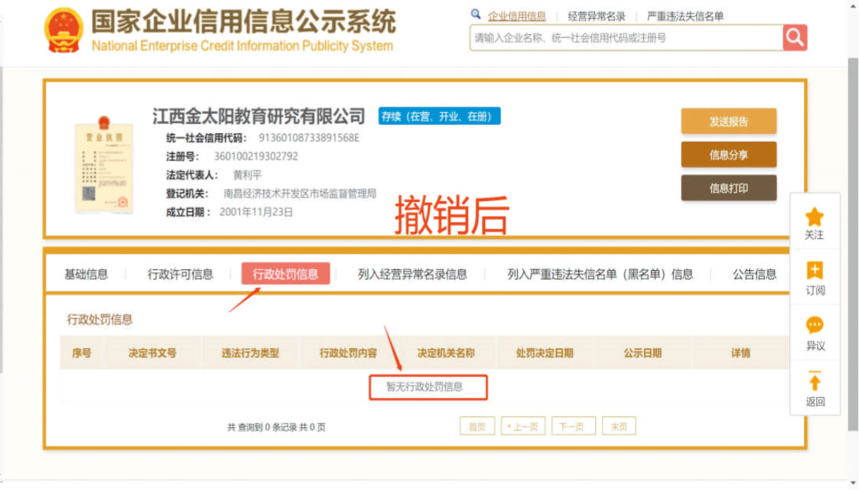Click the 下一页 next page button
The height and width of the screenshot is (490, 859).
click(x=573, y=426)
